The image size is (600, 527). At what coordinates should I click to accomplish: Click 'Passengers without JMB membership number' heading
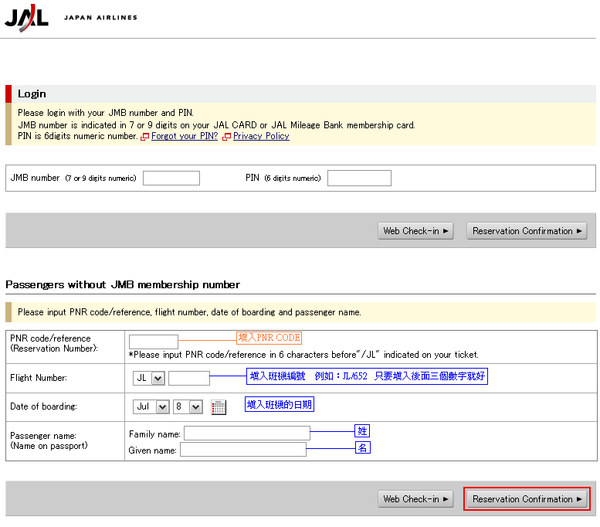(x=123, y=285)
